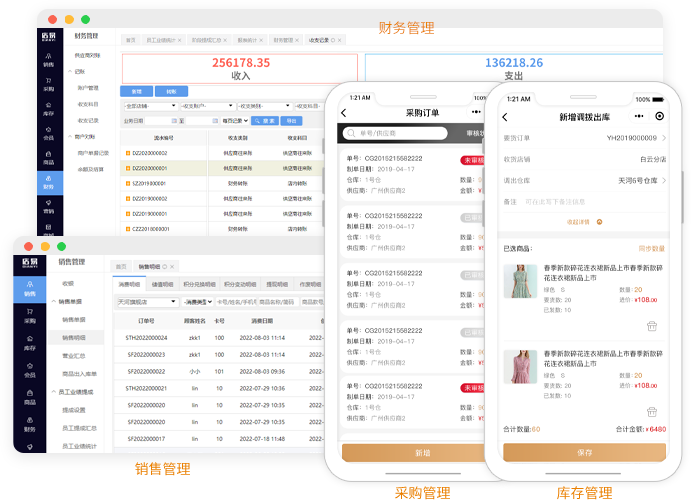Tap 同步数量 link on transfer phone
Screen dimensions: 691x500
[652, 248]
